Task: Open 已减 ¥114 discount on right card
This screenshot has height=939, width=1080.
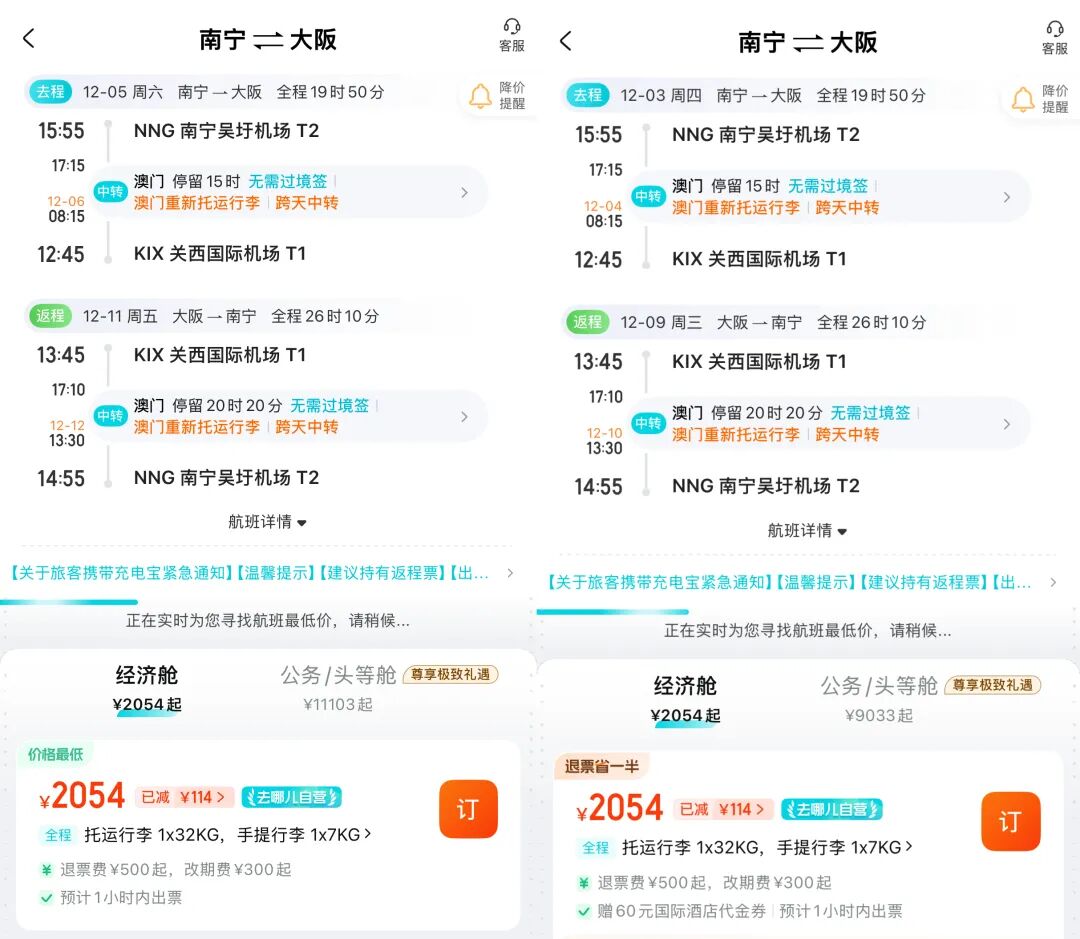Action: pyautogui.click(x=723, y=809)
